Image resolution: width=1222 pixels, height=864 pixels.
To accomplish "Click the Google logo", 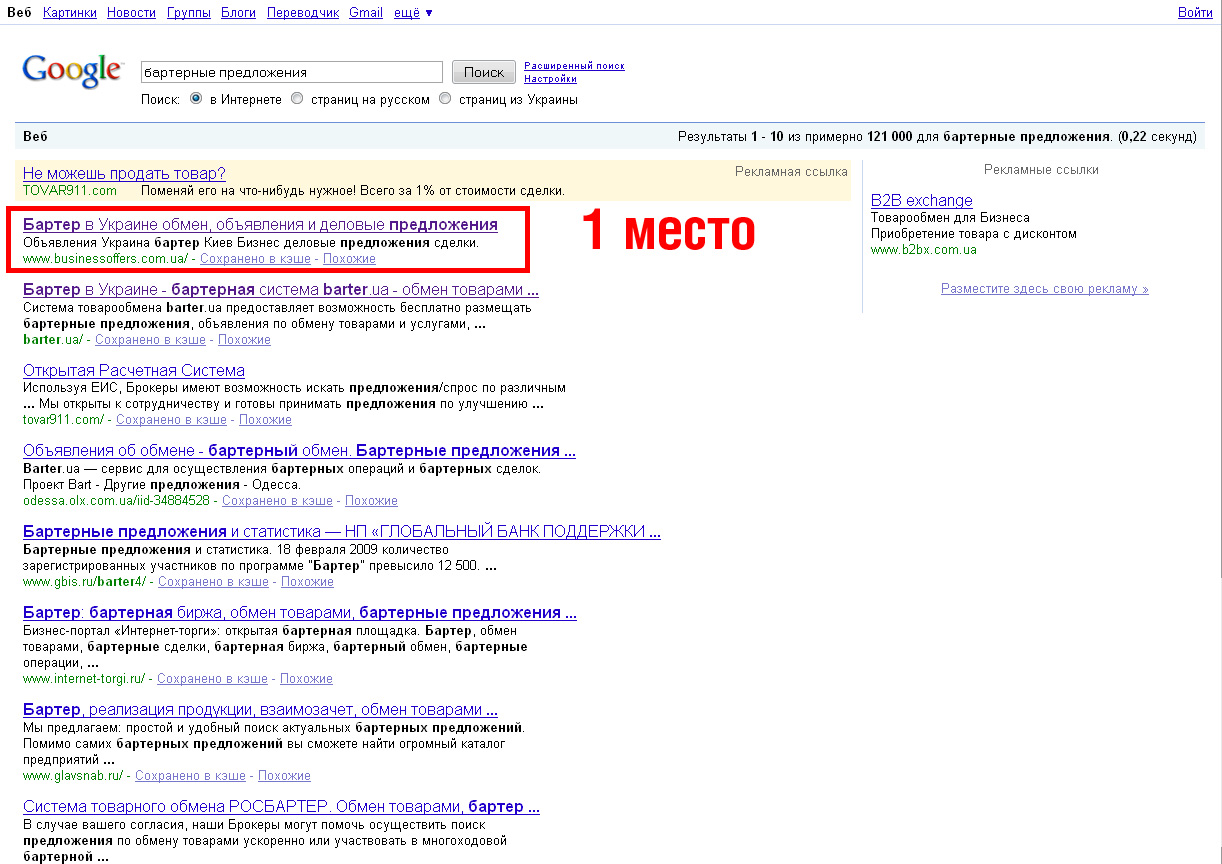I will tap(72, 70).
